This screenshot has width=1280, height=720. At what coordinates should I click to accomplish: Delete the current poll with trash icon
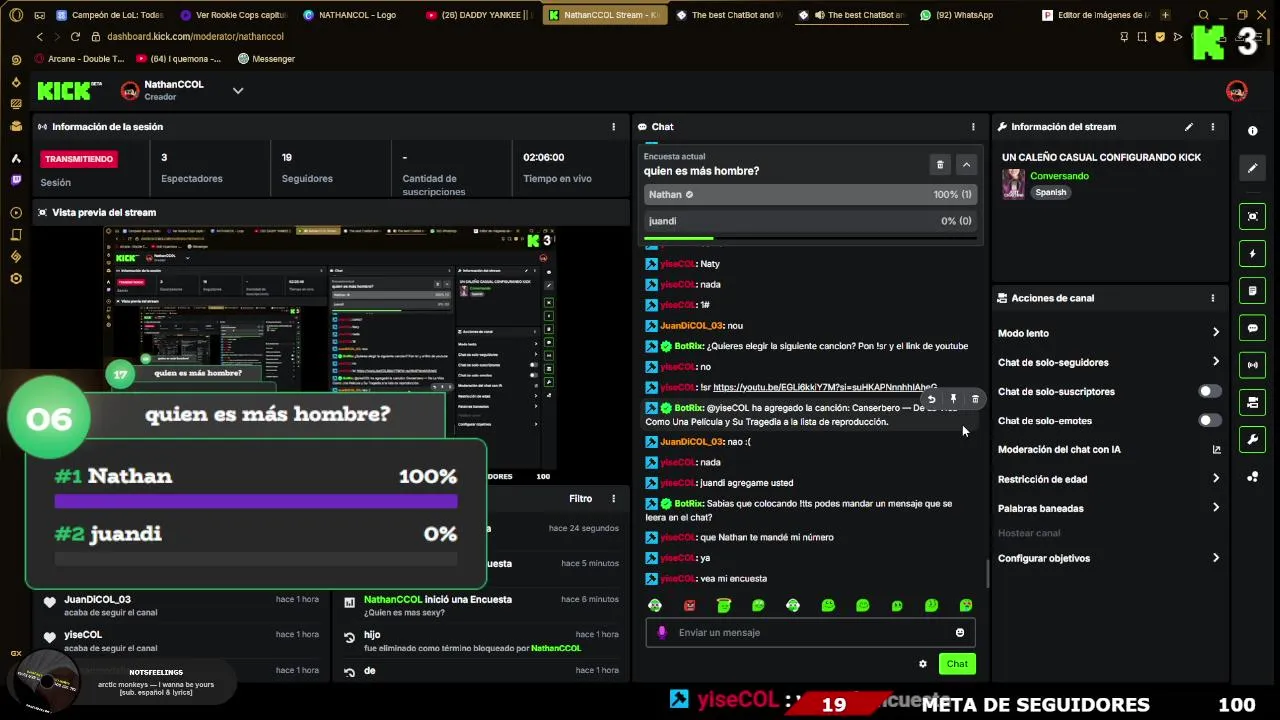939,164
